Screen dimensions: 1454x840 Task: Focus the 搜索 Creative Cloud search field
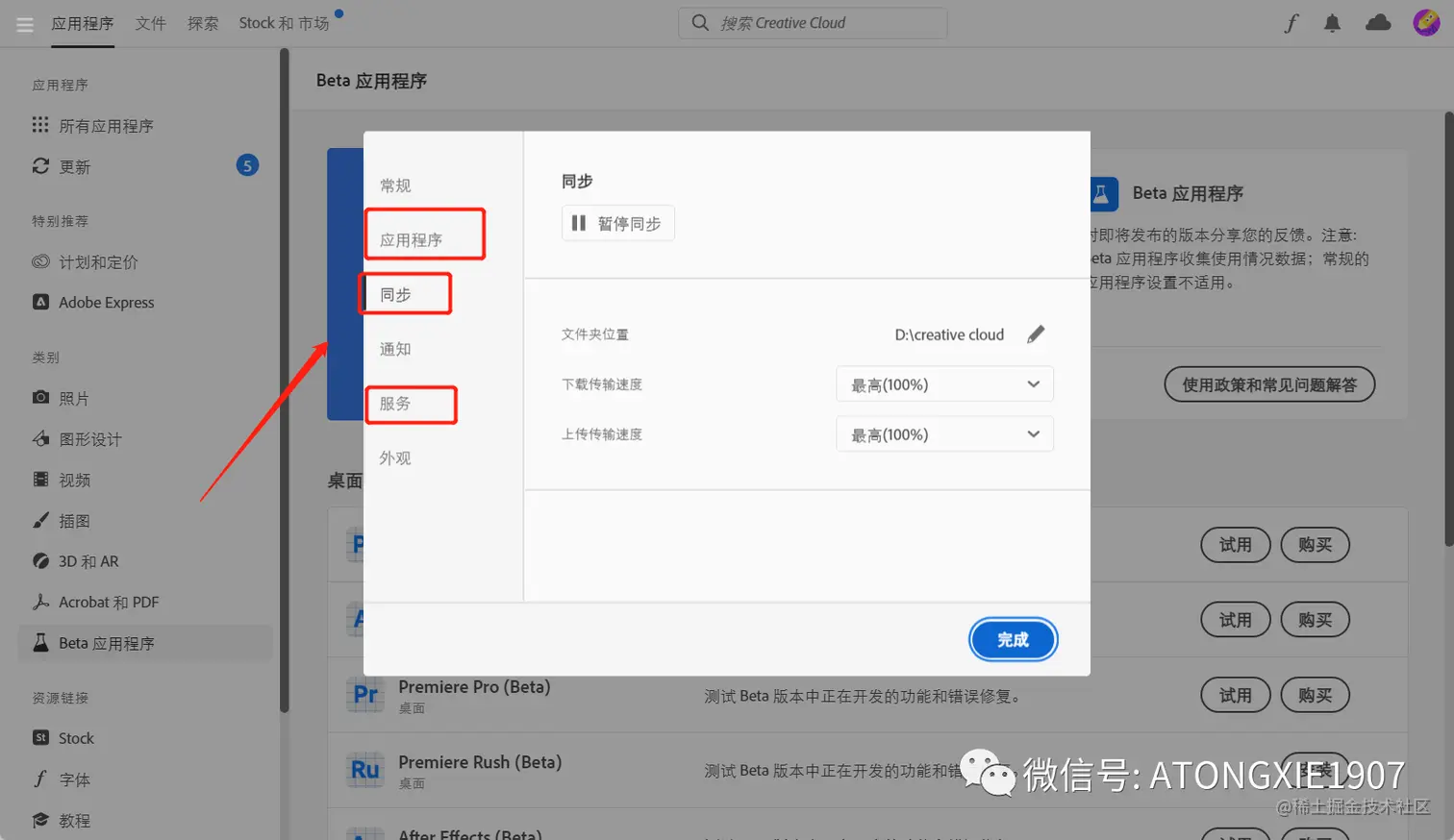[813, 22]
